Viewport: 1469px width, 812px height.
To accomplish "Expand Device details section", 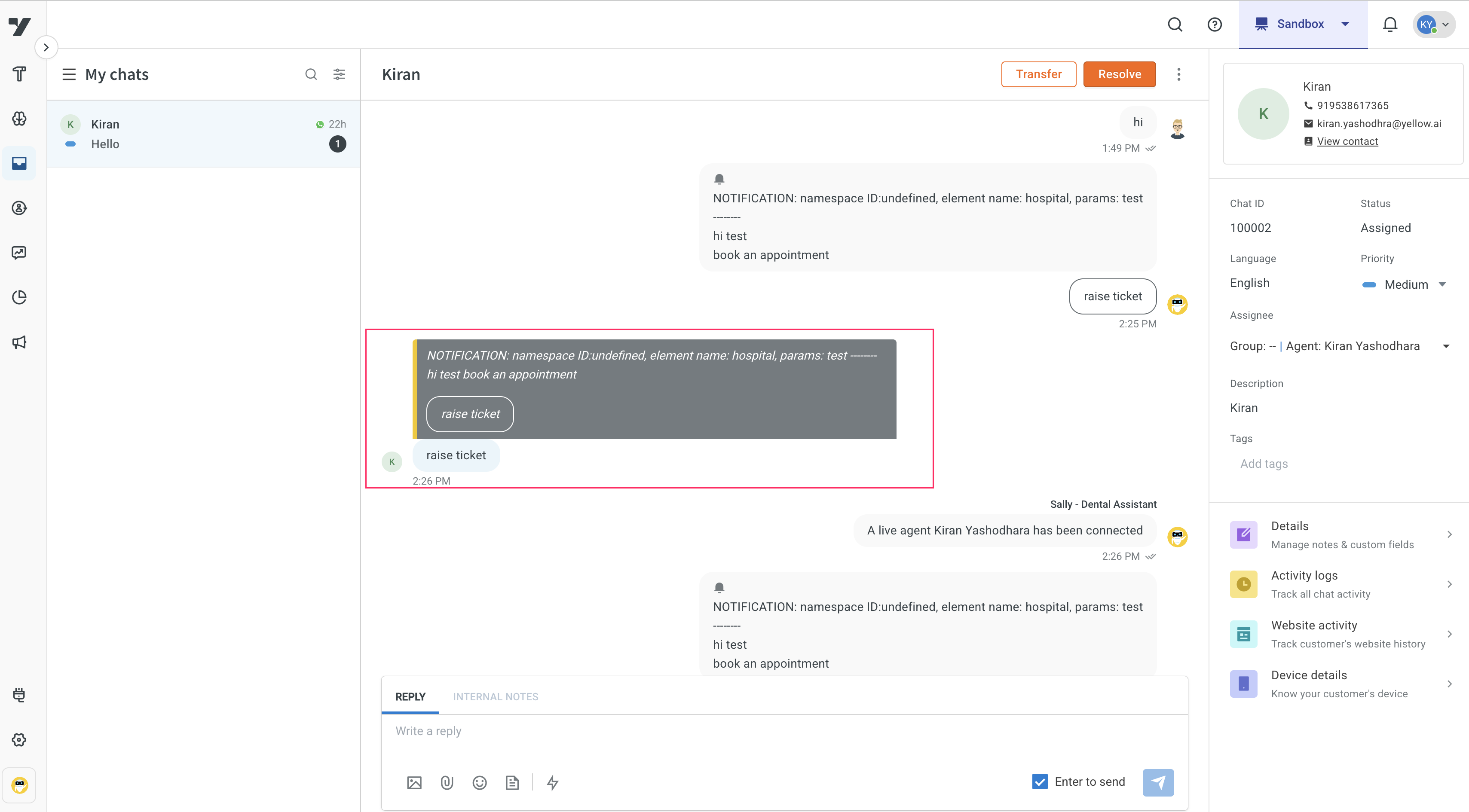I will [1341, 684].
